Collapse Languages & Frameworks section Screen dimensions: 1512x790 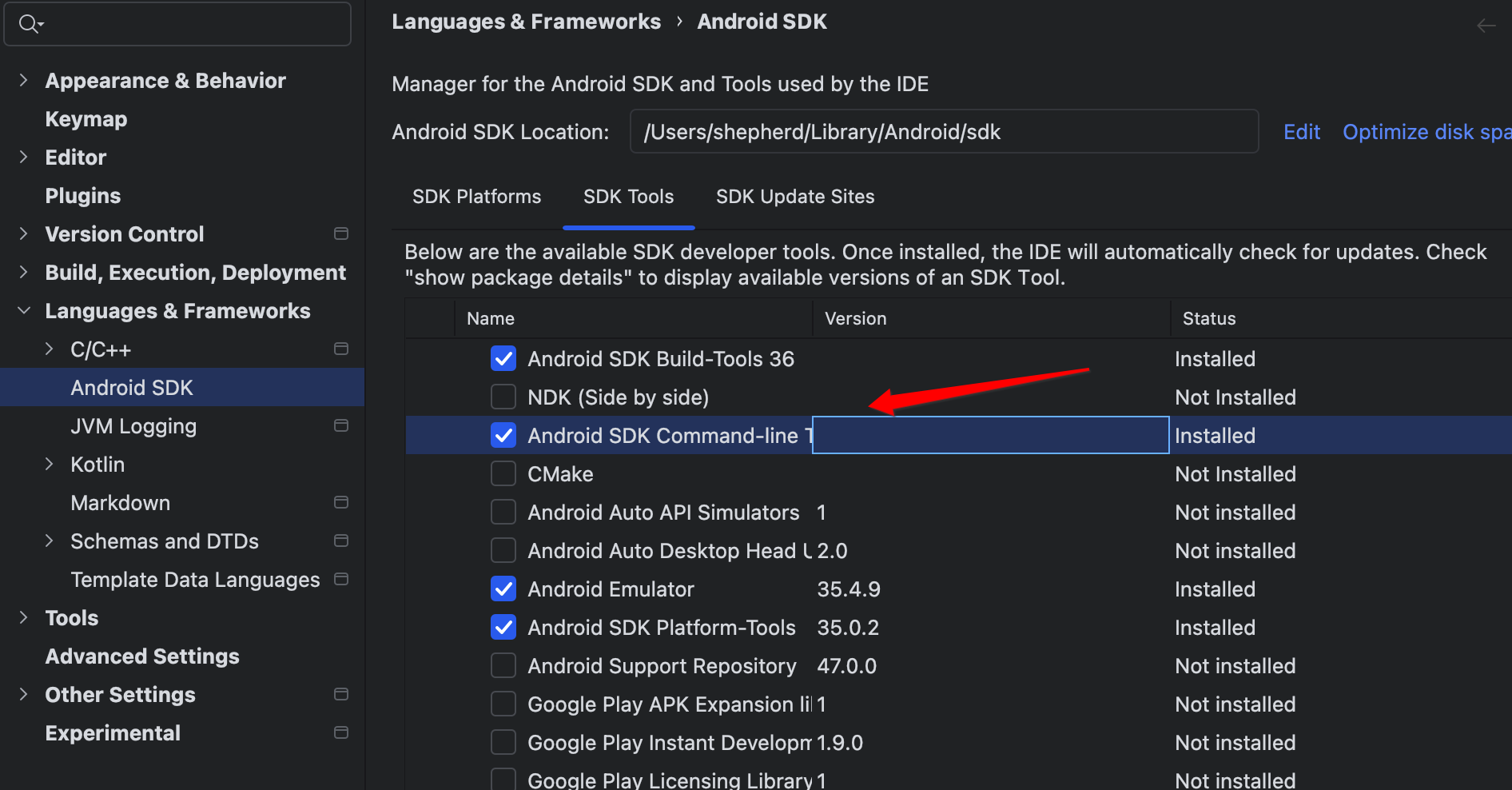click(24, 310)
